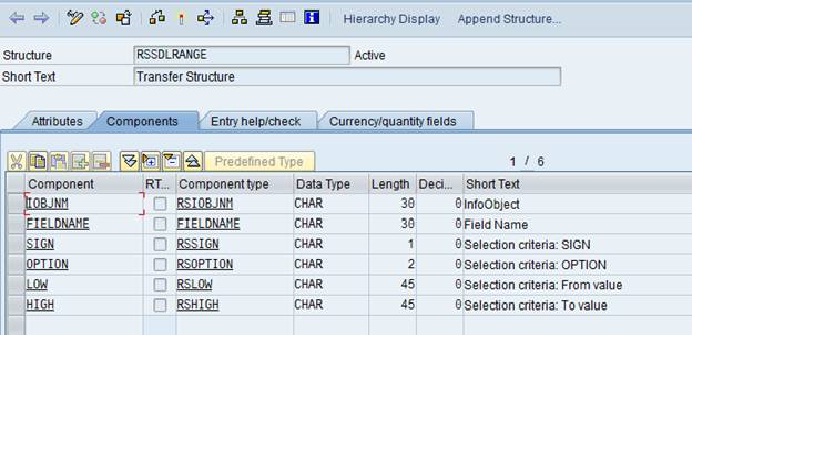This screenshot has width=819, height=460.
Task: Collapse include with the minus icon
Action: tap(171, 161)
